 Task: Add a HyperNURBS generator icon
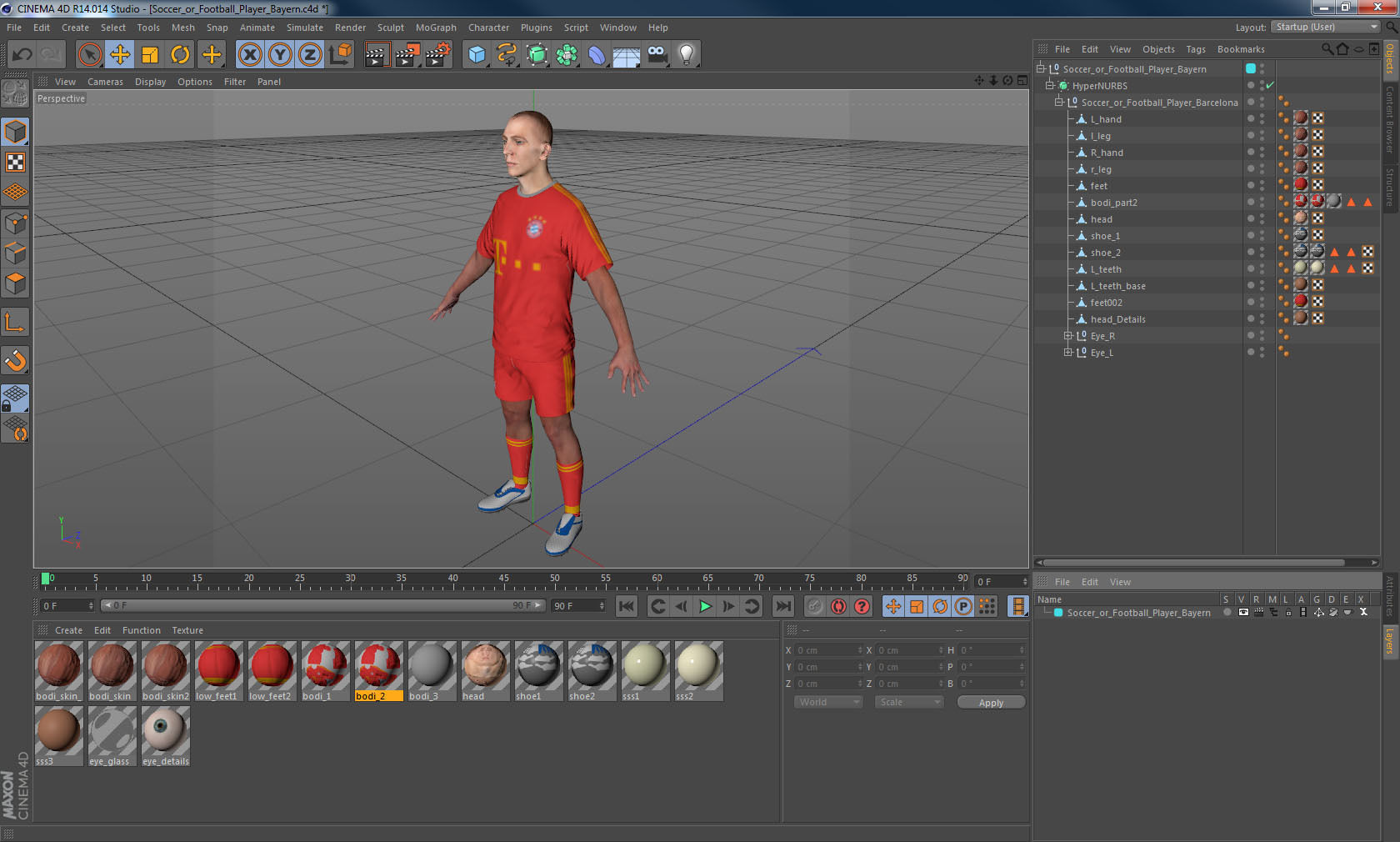[537, 55]
